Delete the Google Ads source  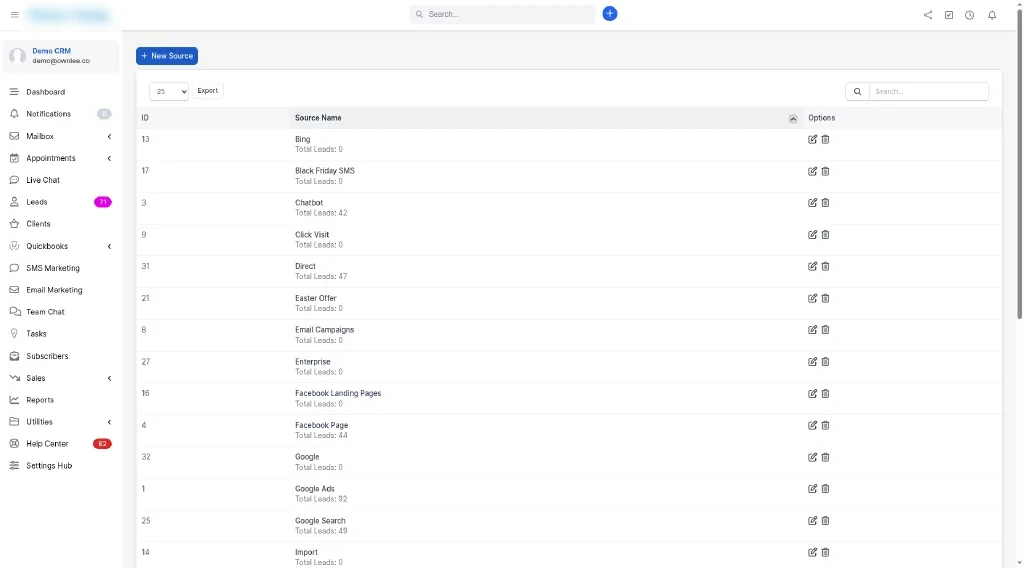[825, 488]
